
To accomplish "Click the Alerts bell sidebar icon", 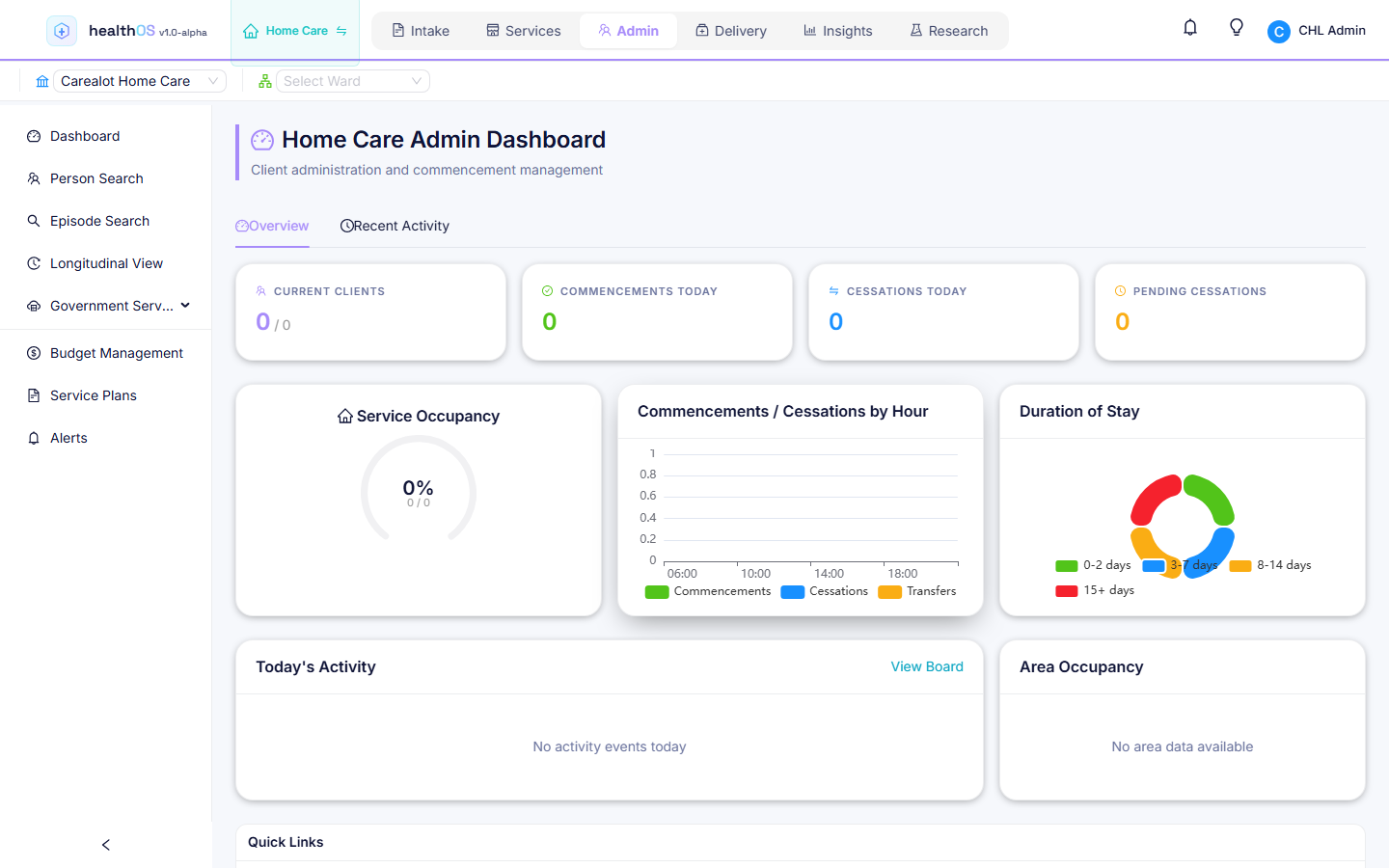I will coord(34,438).
